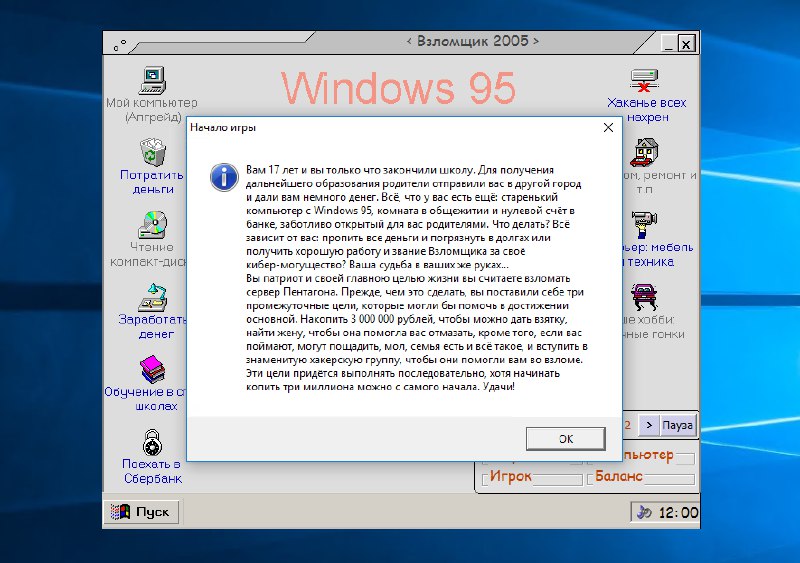Open the Хаканье всех нахрен network icon
Viewport: 800px width, 563px height.
coord(644,80)
